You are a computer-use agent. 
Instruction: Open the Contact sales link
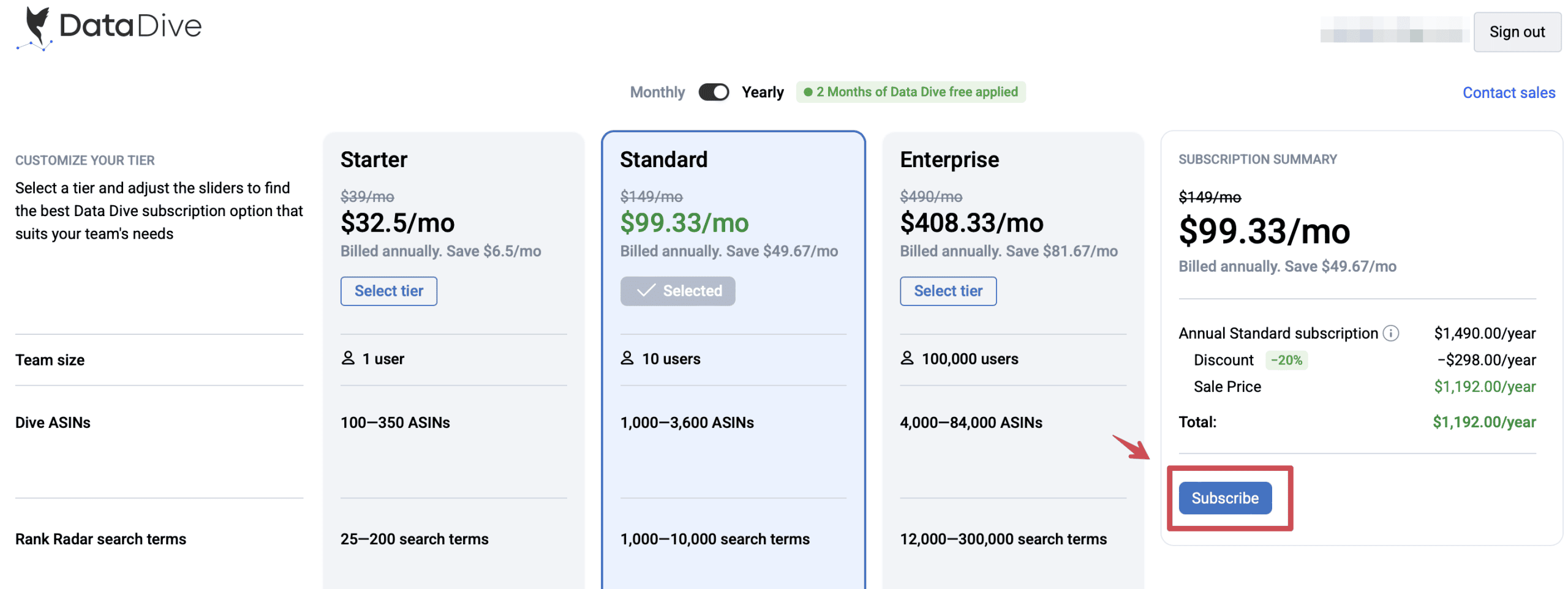1508,92
